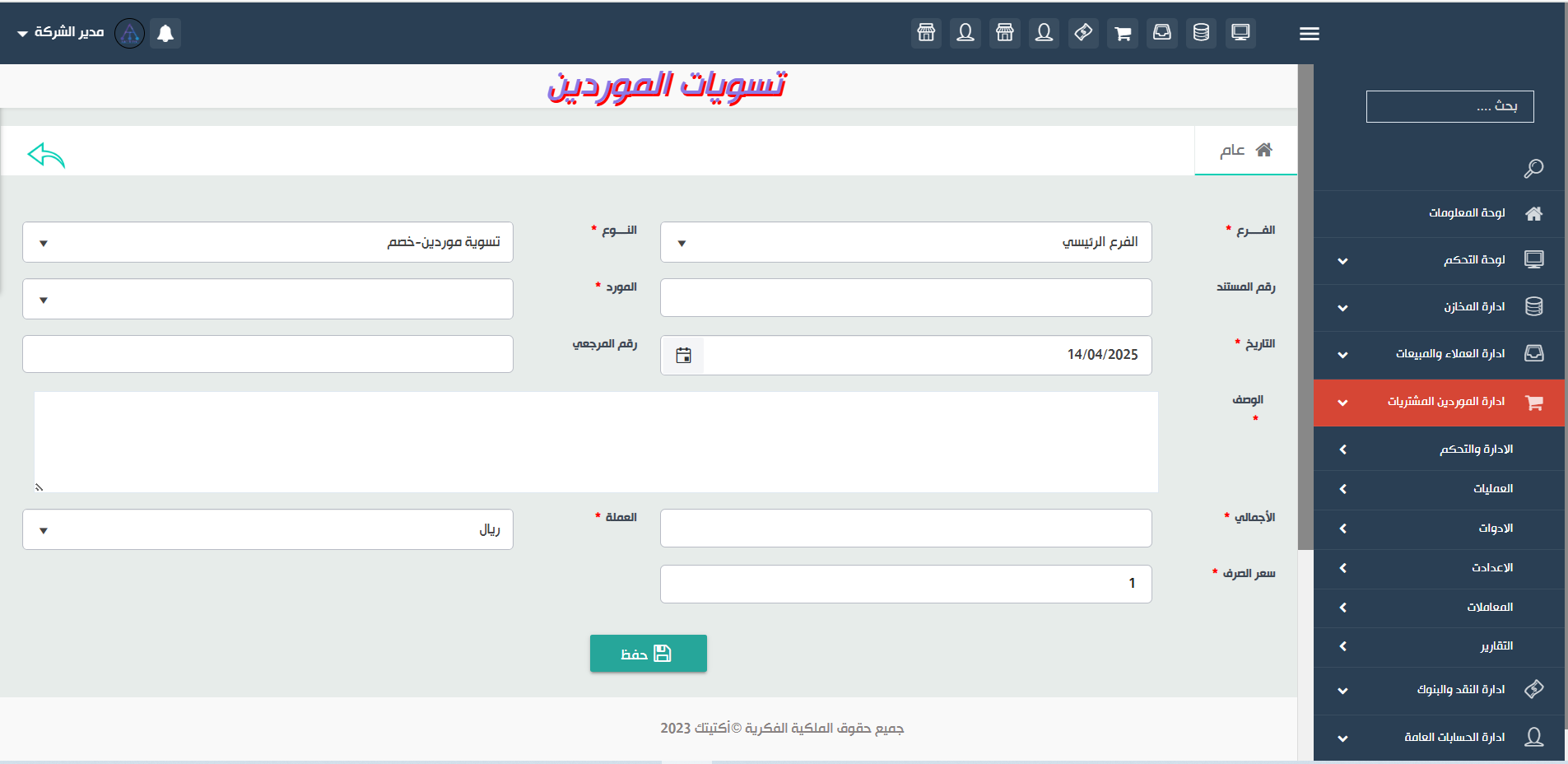Focus the رقم المستند input field
1568x764 pixels.
pyautogui.click(x=905, y=297)
